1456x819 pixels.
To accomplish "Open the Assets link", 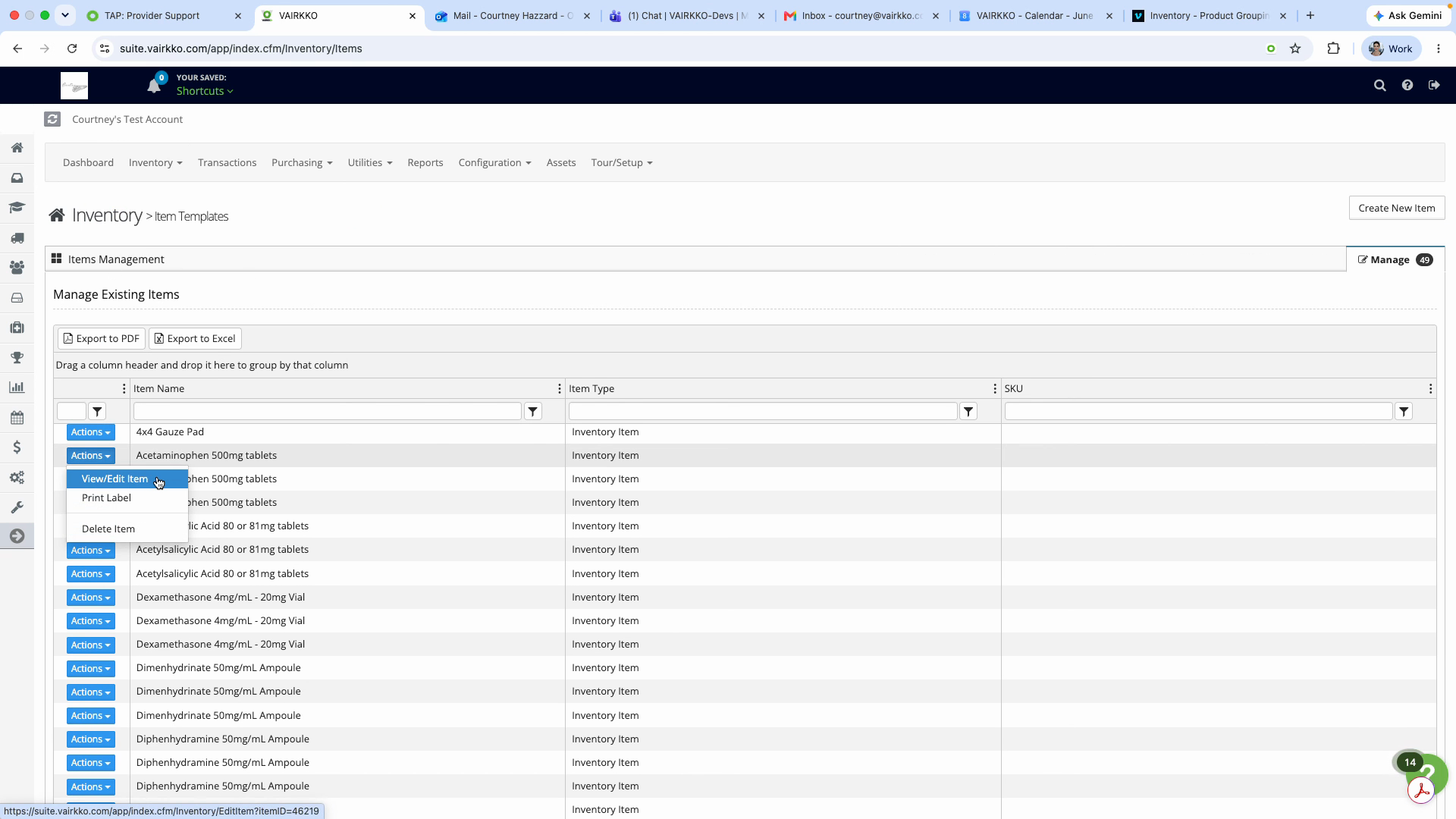I will 561,163.
